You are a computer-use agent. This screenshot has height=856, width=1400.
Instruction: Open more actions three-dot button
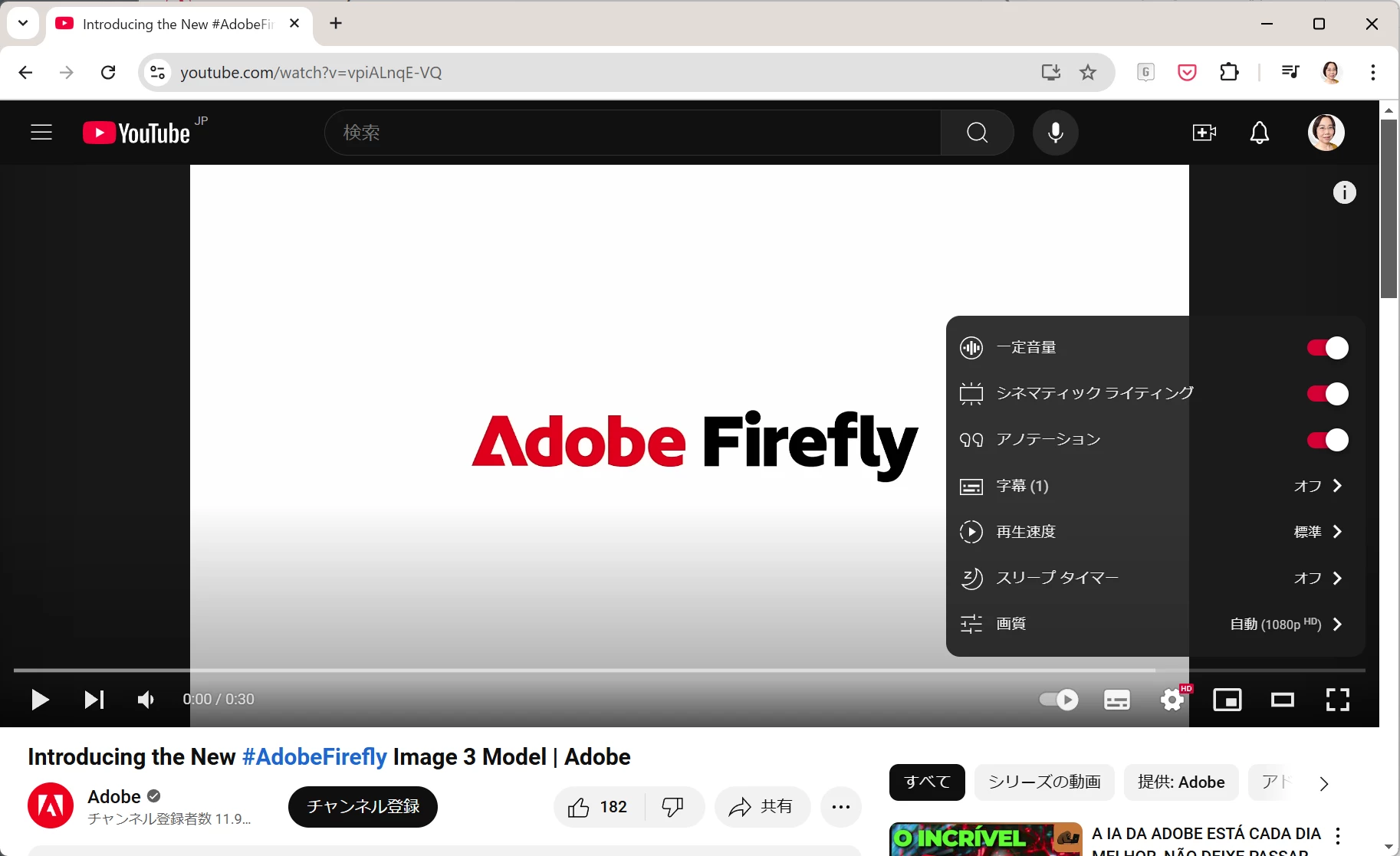pyautogui.click(x=841, y=807)
